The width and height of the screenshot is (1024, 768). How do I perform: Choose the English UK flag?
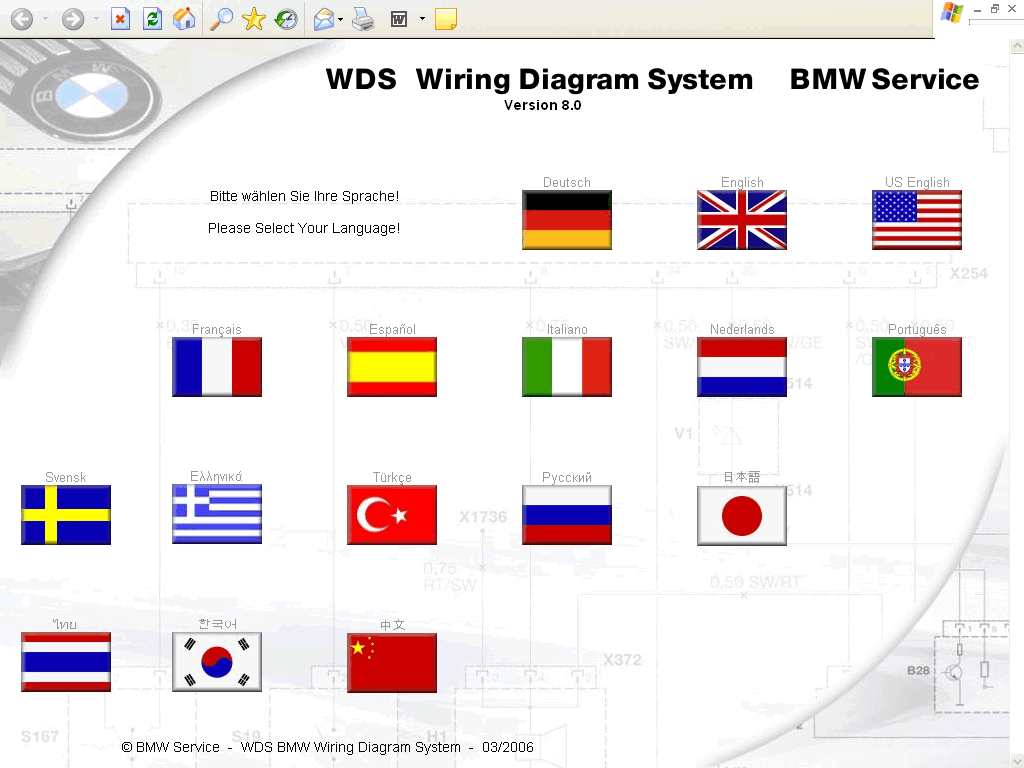pyautogui.click(x=742, y=220)
